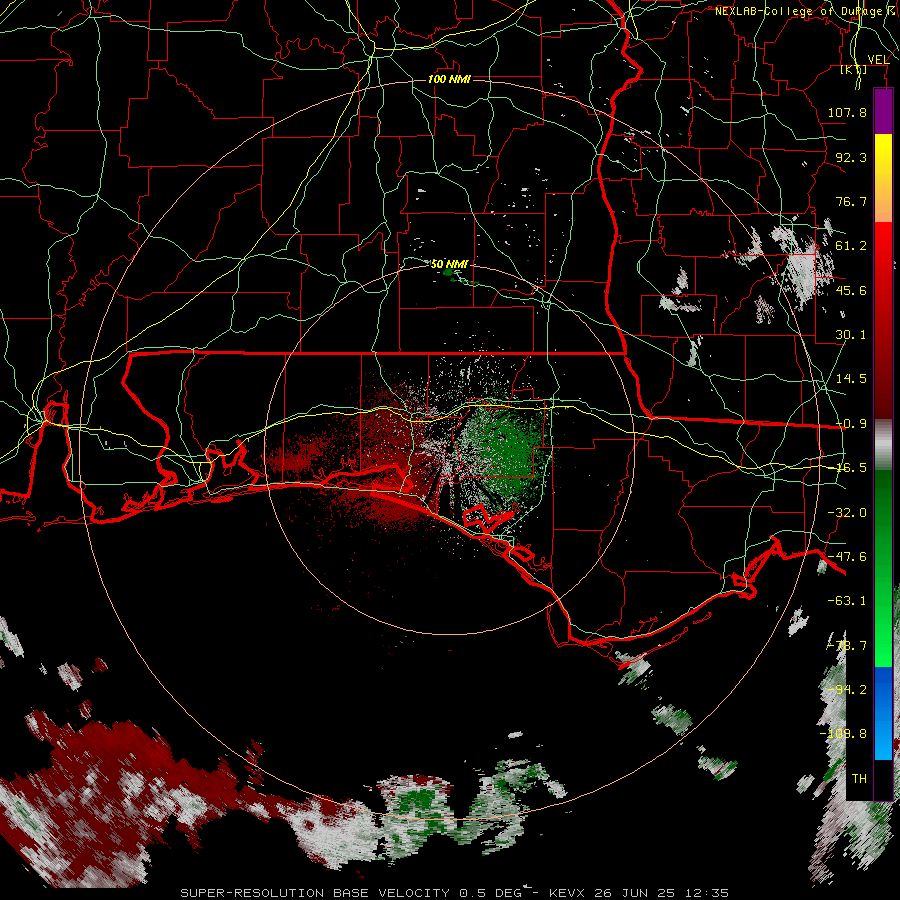Select the -47.6 scale value
The image size is (900, 900).
point(847,557)
